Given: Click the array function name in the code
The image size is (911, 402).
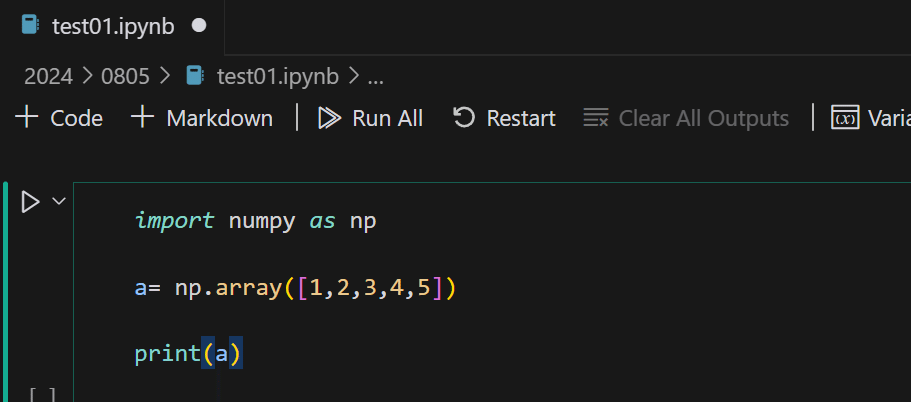Looking at the screenshot, I should 250,289.
